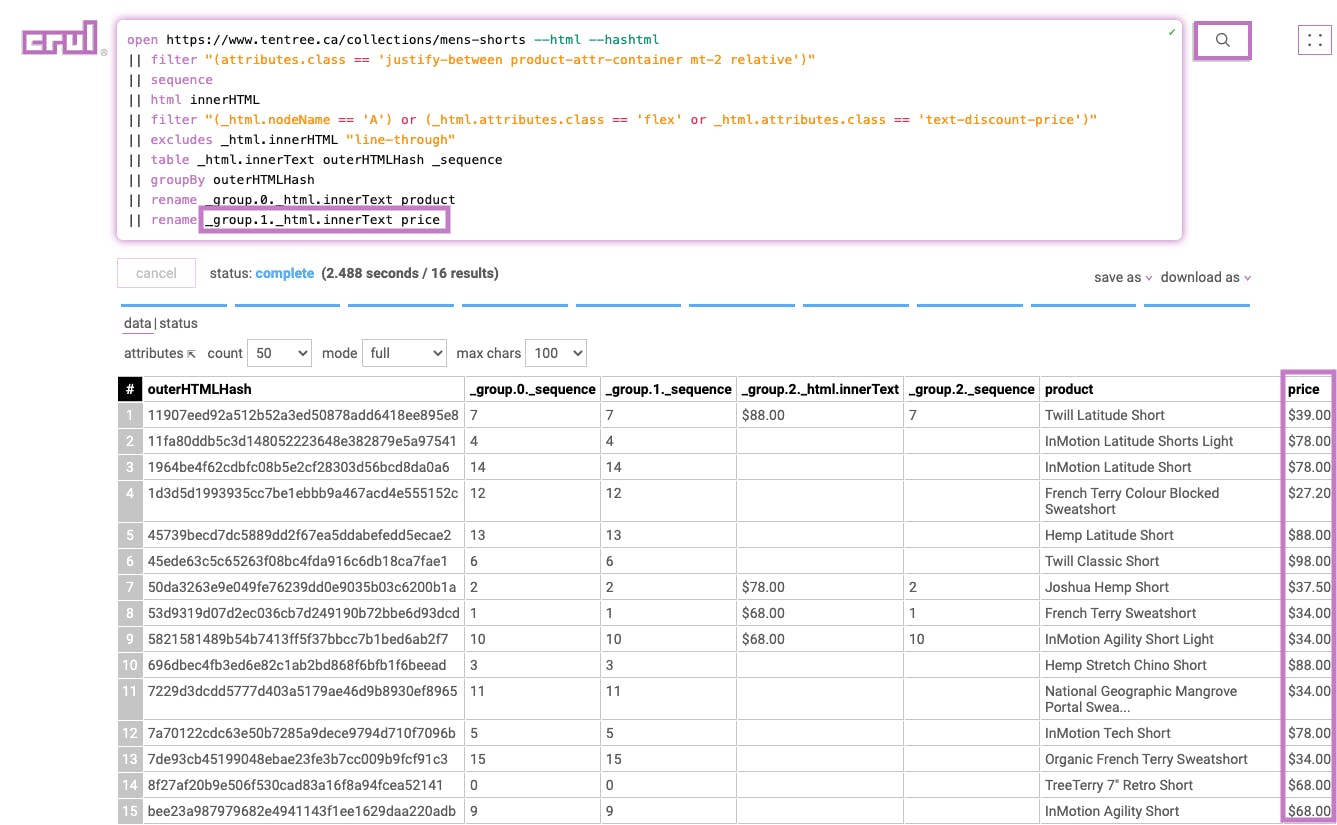
Task: Click the crul logo
Action: point(61,40)
